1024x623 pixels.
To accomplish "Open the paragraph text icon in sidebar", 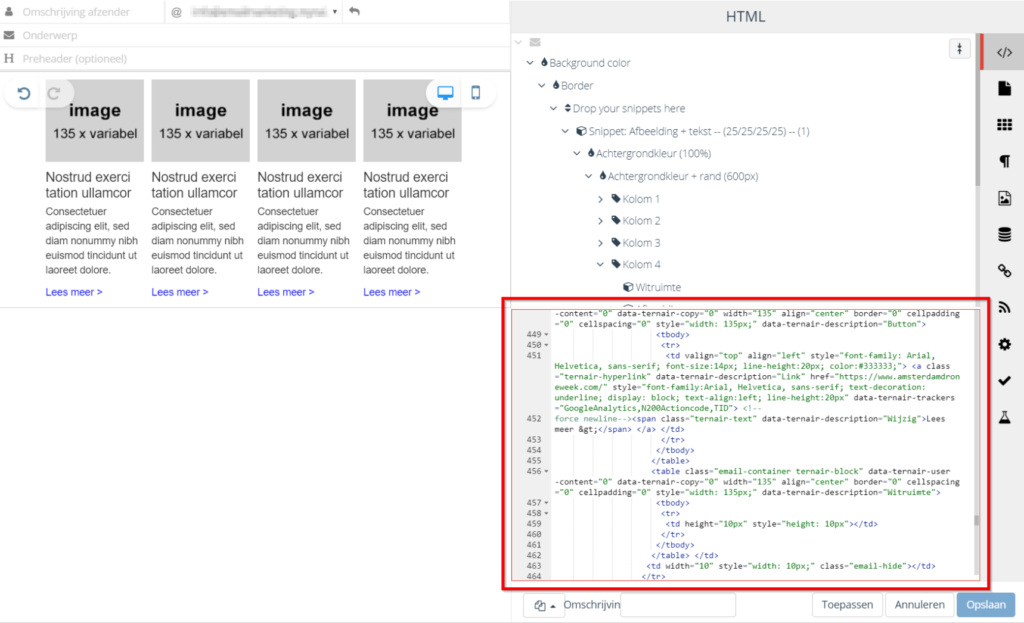I will click(1004, 161).
